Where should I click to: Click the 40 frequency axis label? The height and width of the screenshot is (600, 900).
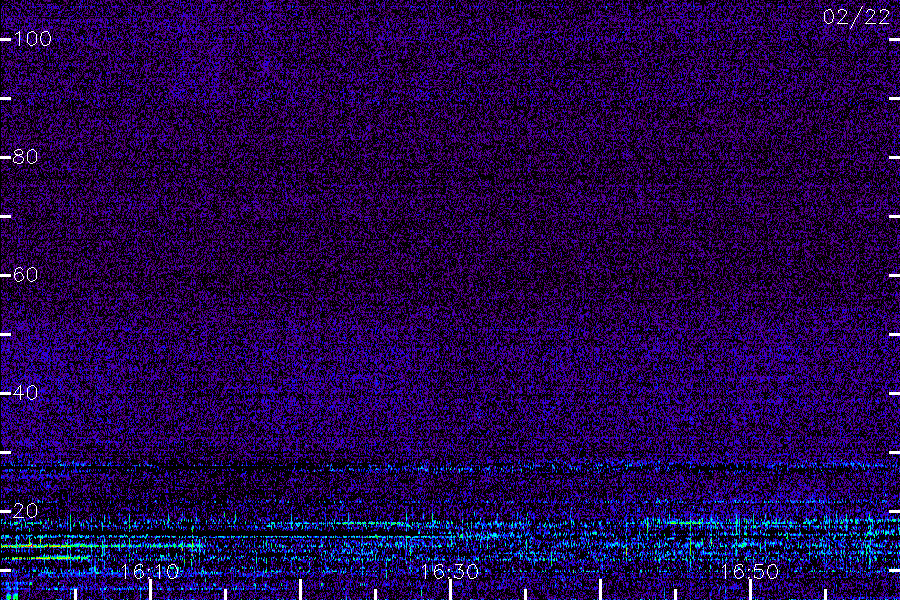click(x=25, y=393)
